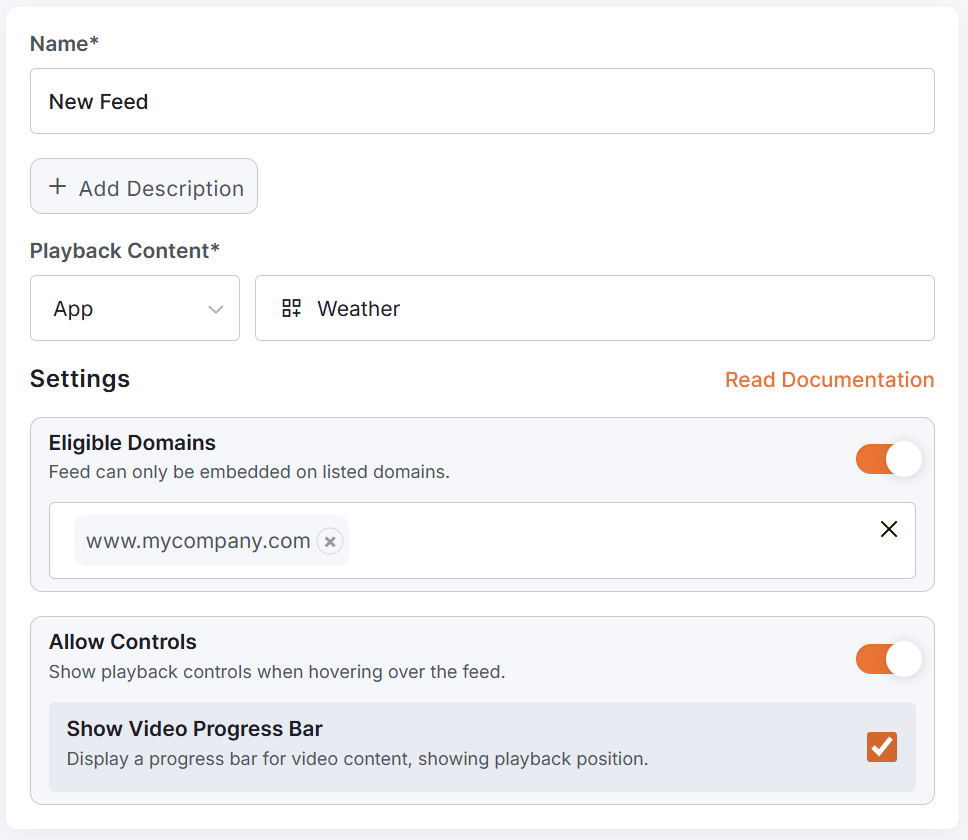968x840 pixels.
Task: Click the Weather app selection field
Action: 595,308
